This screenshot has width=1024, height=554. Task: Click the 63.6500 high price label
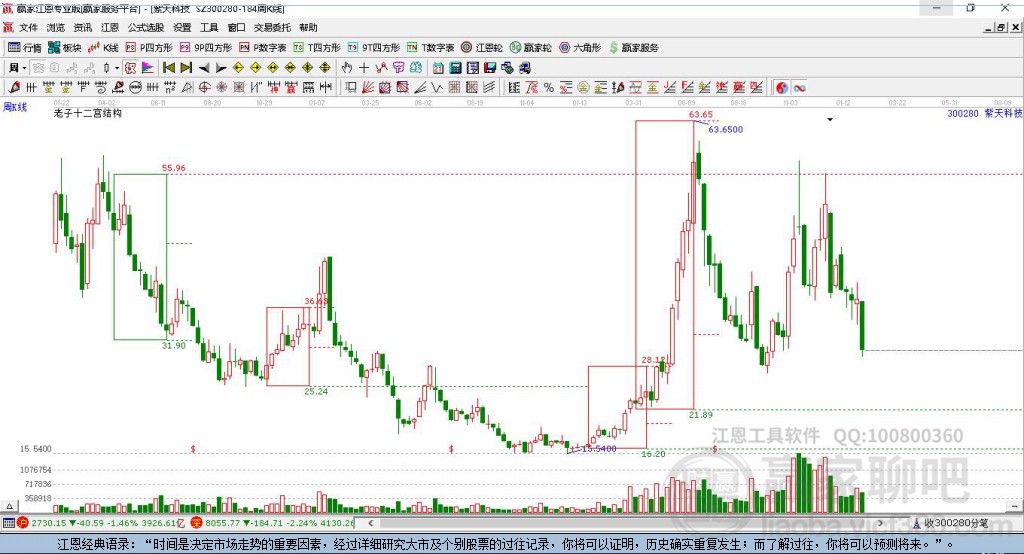(x=726, y=129)
